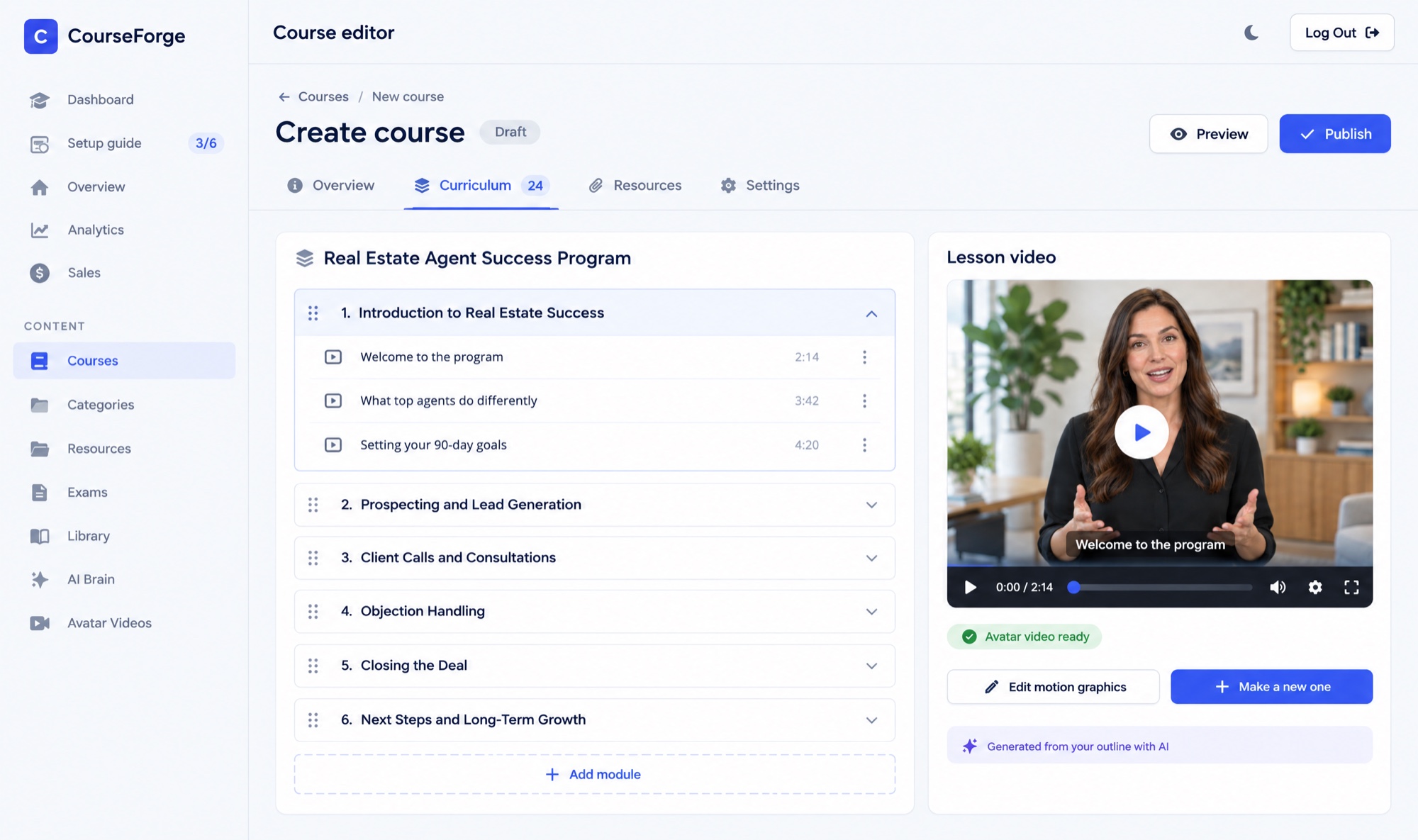1418x840 pixels.
Task: Click the Preview button
Action: pos(1208,134)
